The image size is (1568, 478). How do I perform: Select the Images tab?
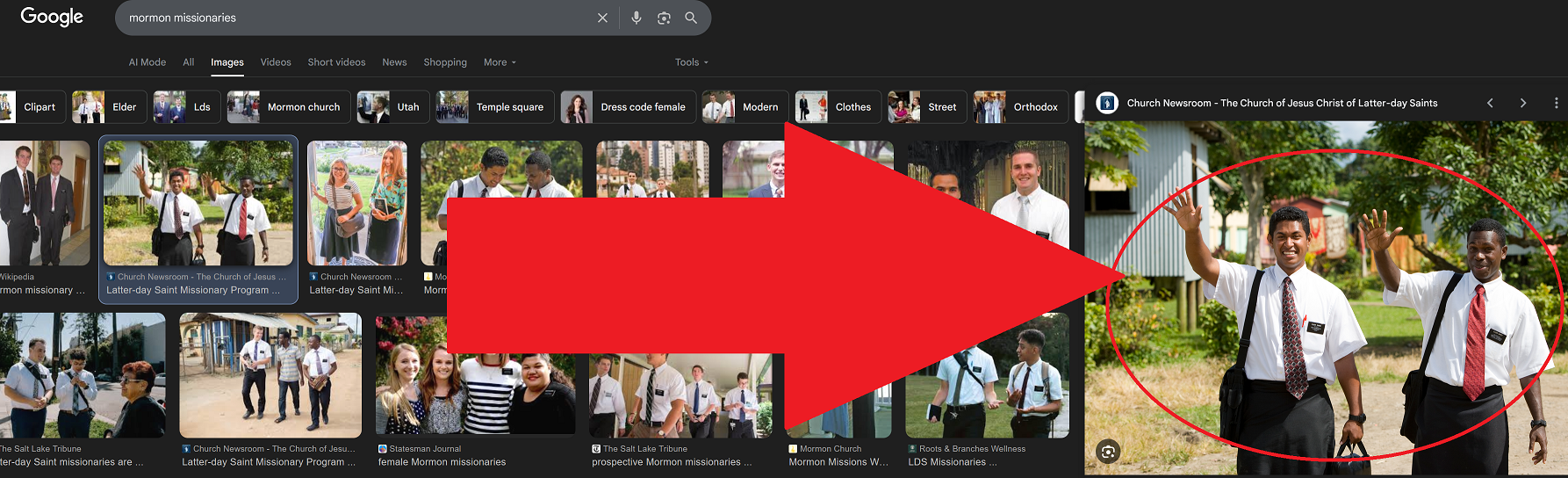click(x=227, y=62)
